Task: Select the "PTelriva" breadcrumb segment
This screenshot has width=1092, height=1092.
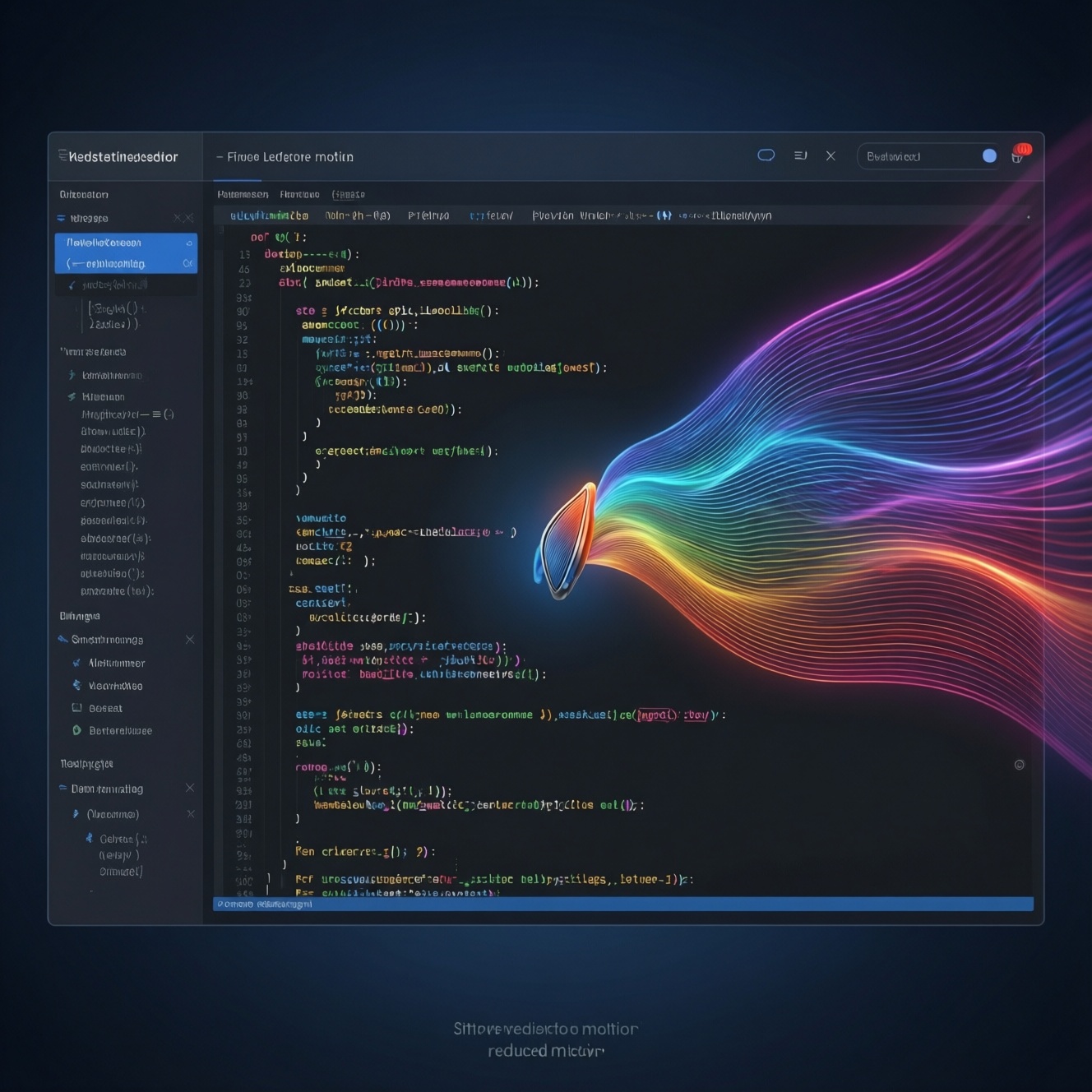Action: point(428,215)
